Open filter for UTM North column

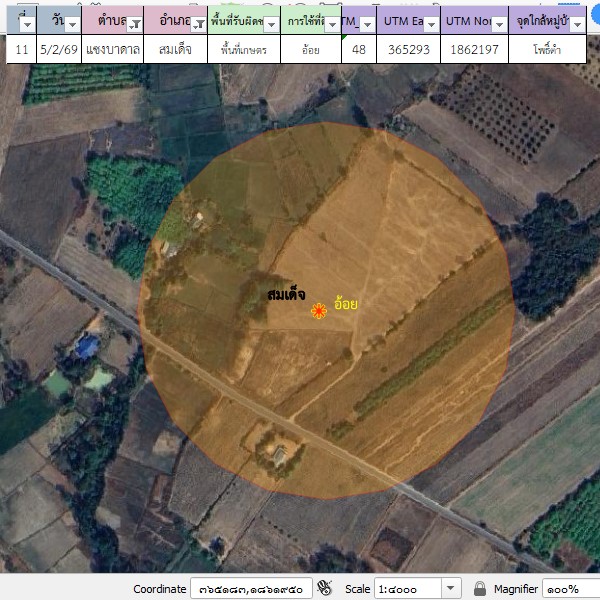[496, 24]
